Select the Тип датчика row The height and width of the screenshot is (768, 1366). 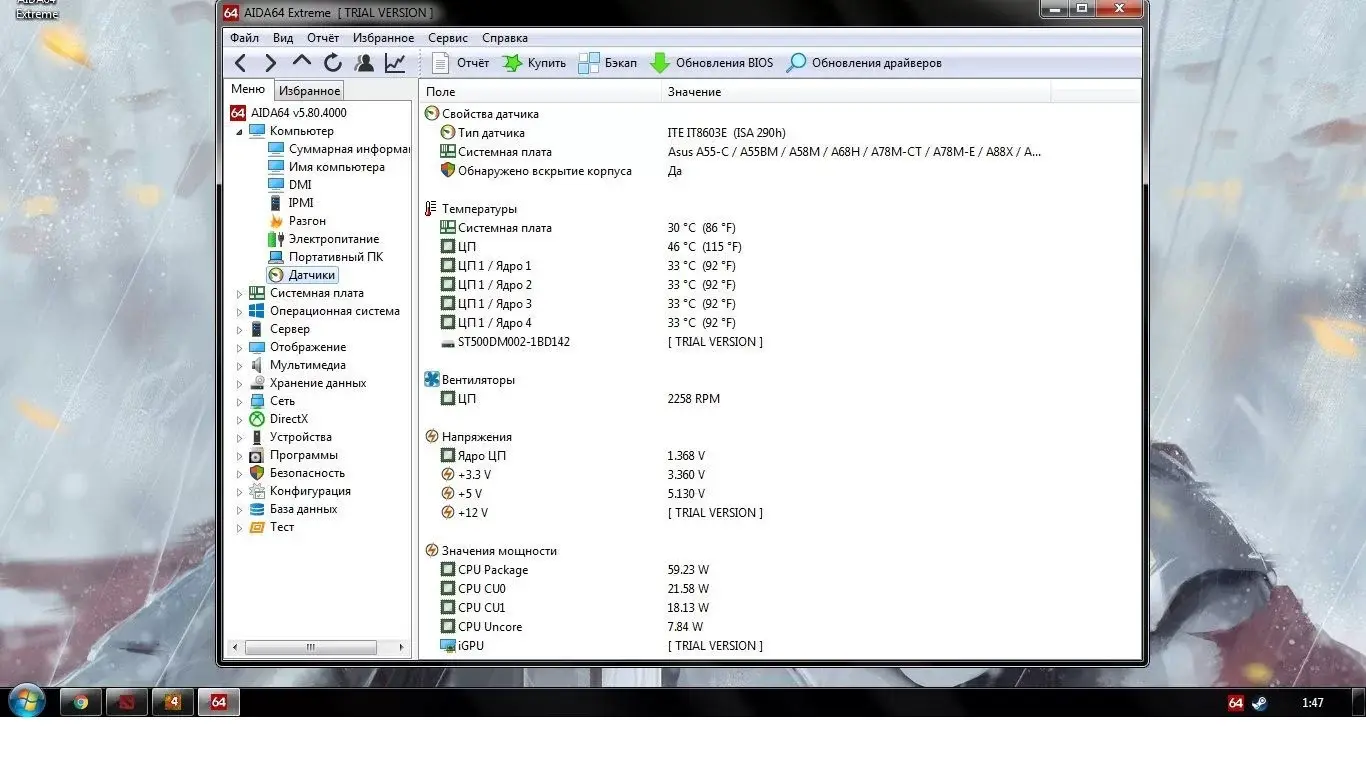[x=780, y=133]
